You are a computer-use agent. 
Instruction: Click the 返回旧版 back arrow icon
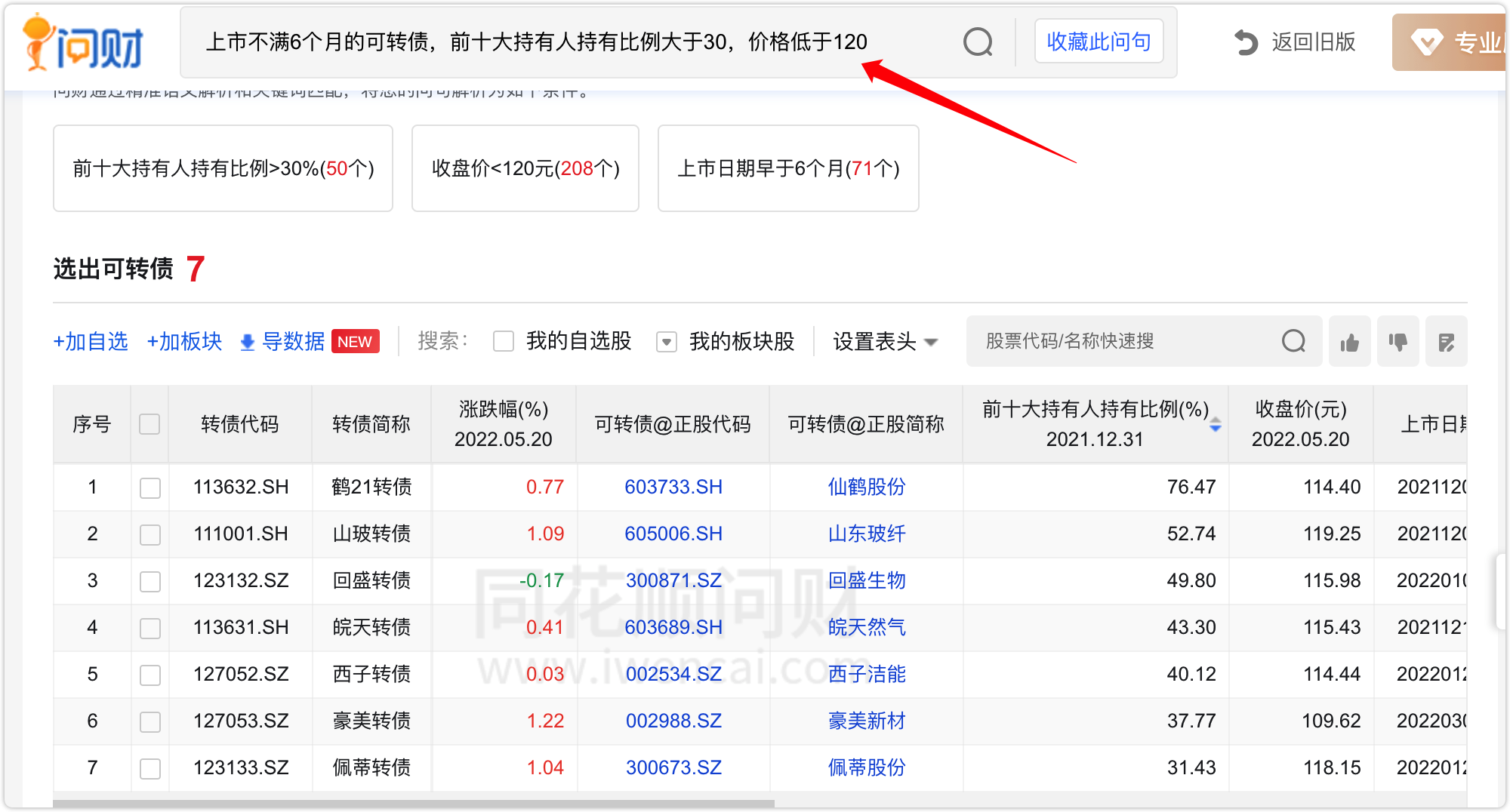click(1246, 42)
